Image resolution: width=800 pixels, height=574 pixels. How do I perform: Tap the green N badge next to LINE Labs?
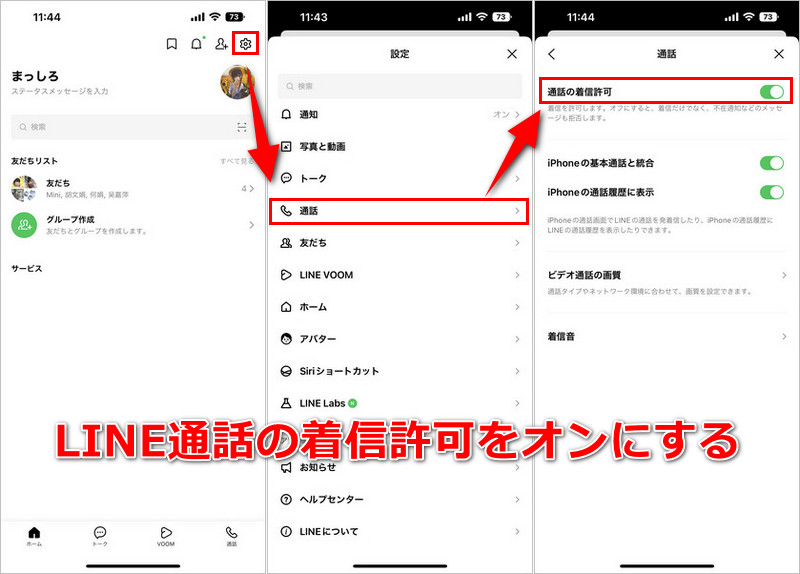coord(353,403)
